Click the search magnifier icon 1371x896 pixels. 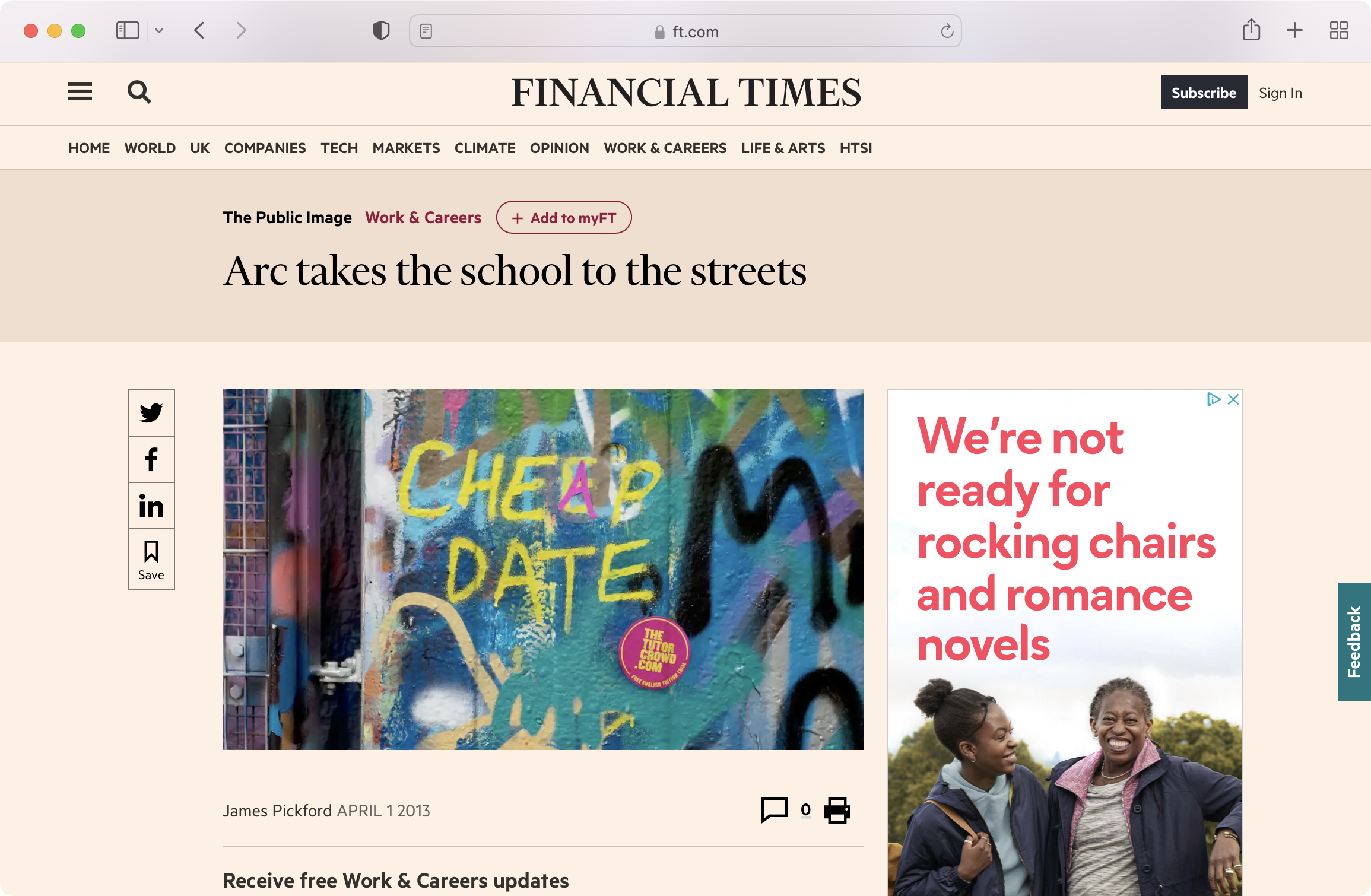tap(139, 92)
